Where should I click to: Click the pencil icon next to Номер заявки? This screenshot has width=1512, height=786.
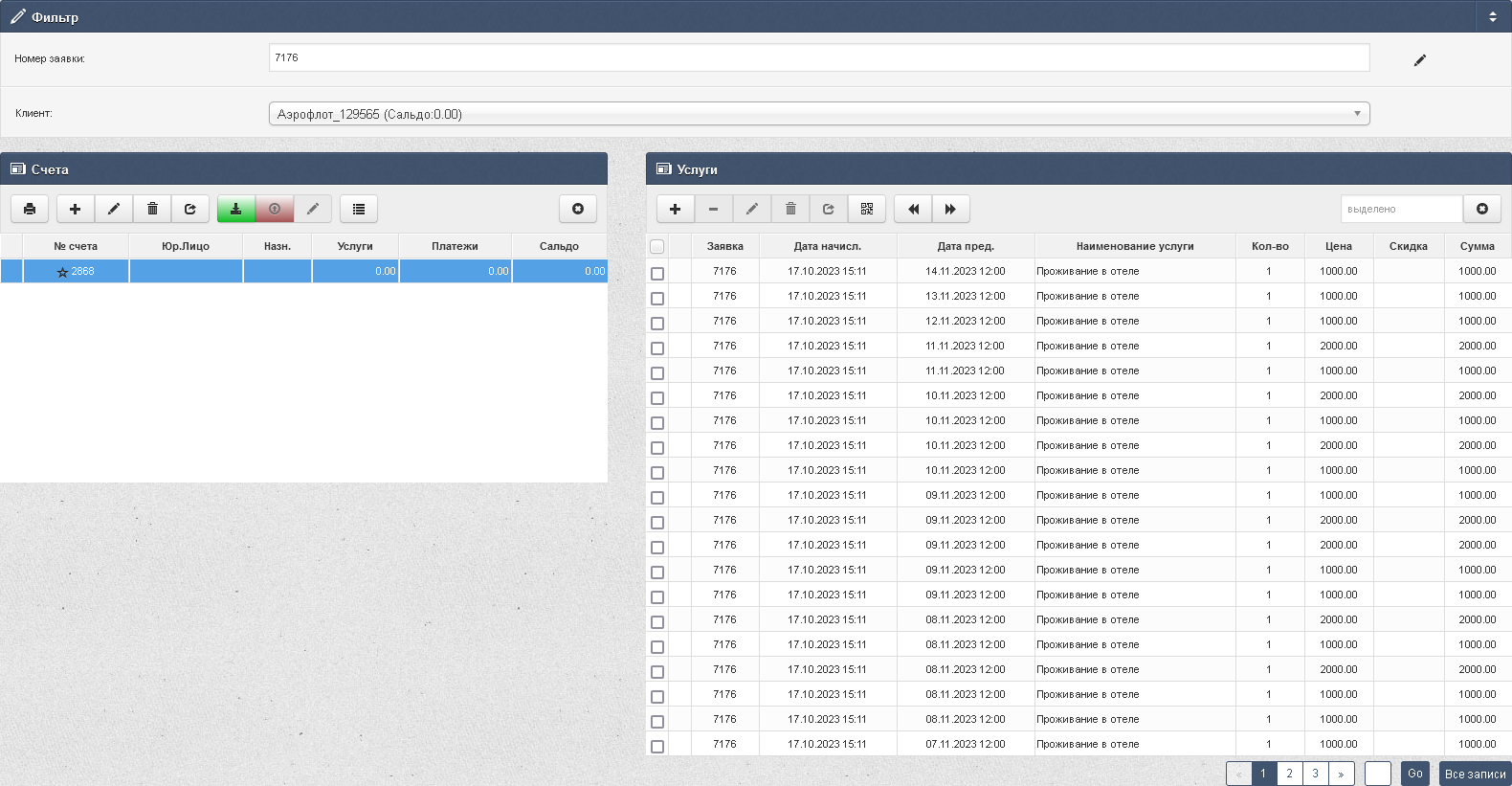[x=1420, y=60]
